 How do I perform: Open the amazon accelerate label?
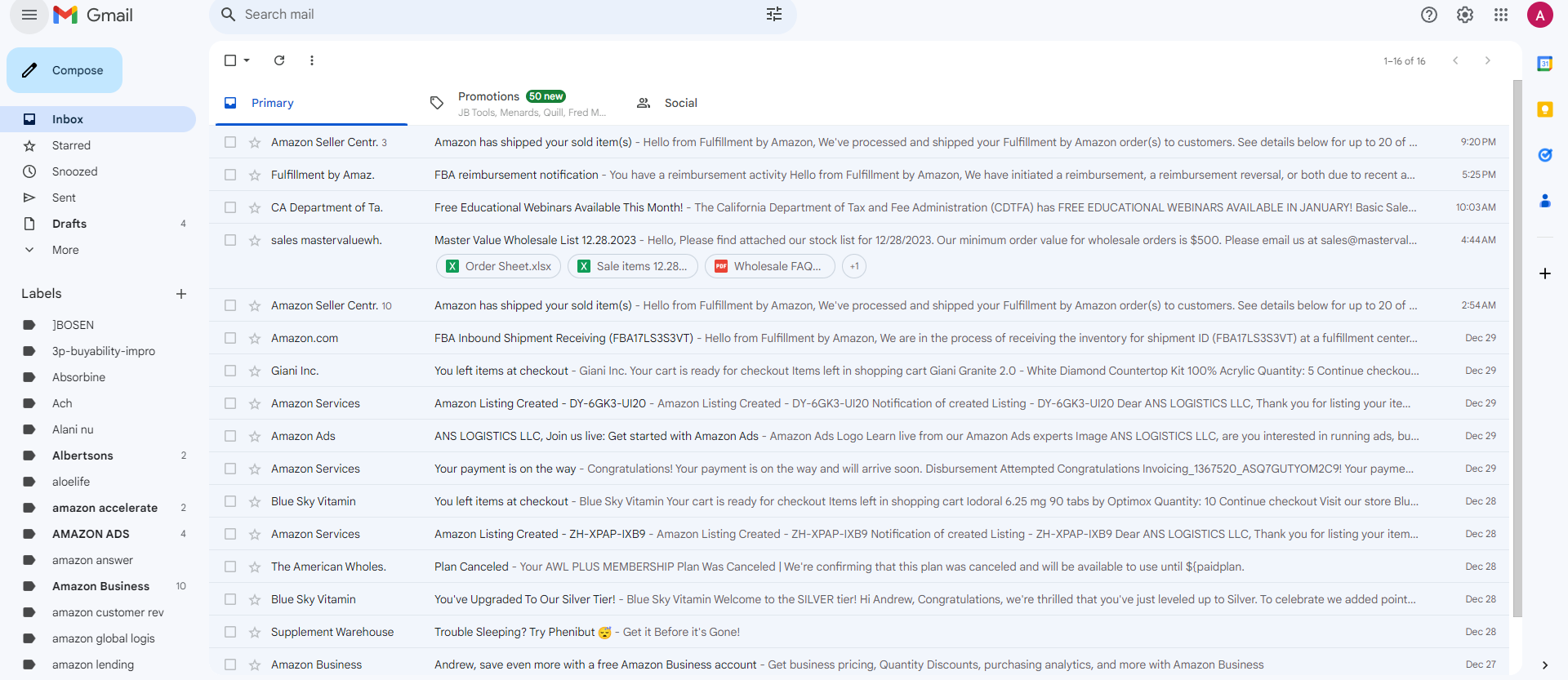pyautogui.click(x=98, y=508)
